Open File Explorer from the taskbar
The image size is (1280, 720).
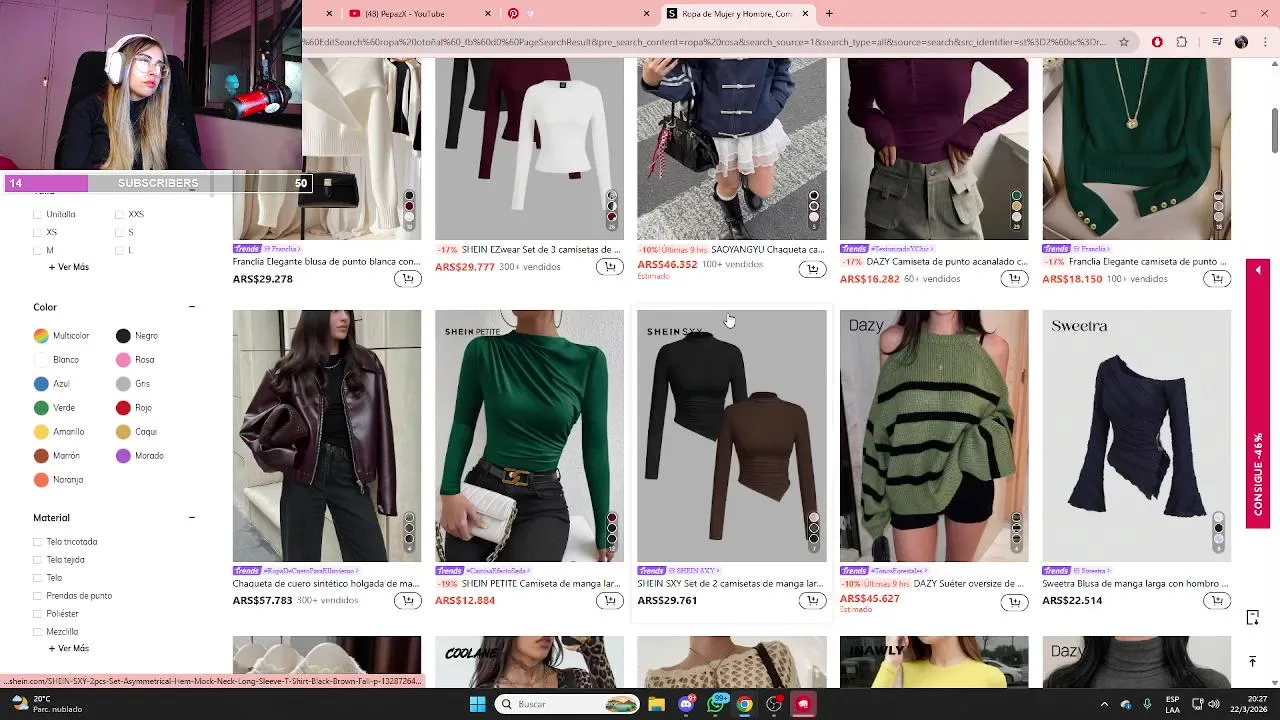pos(657,704)
